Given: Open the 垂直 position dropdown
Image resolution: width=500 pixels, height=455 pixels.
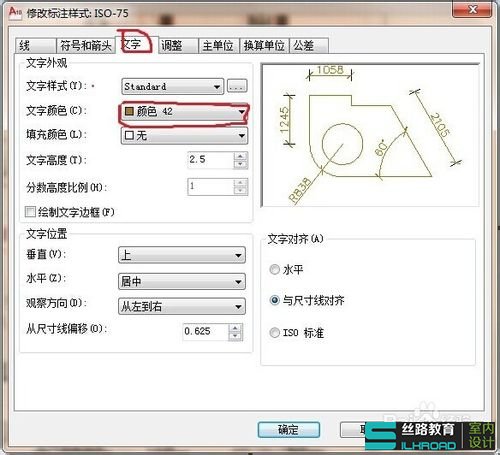Looking at the screenshot, I should (182, 255).
